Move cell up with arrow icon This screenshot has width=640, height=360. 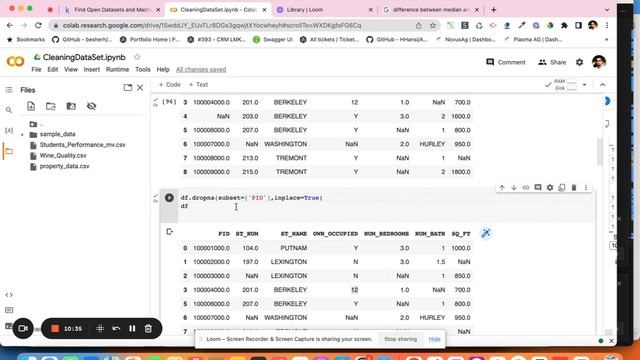[x=502, y=187]
